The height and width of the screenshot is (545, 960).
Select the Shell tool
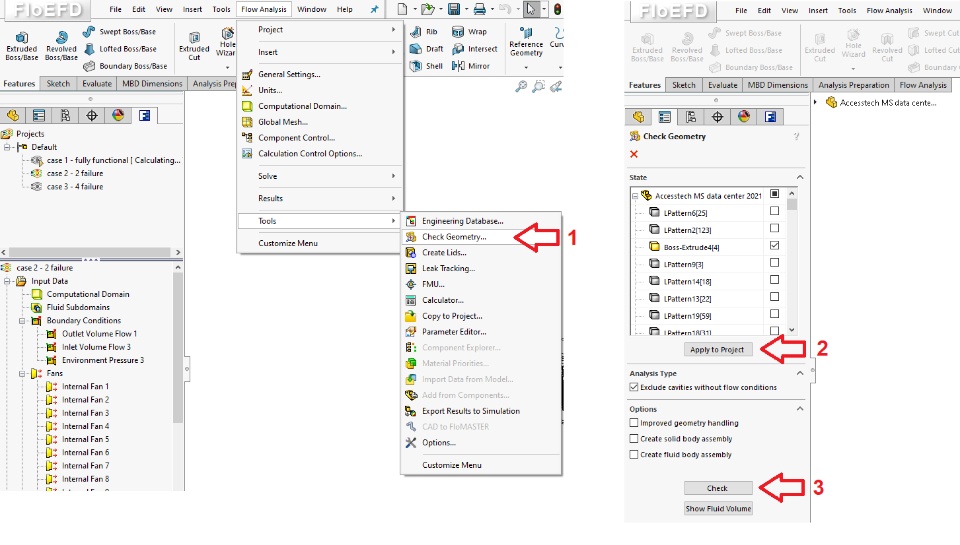point(426,66)
